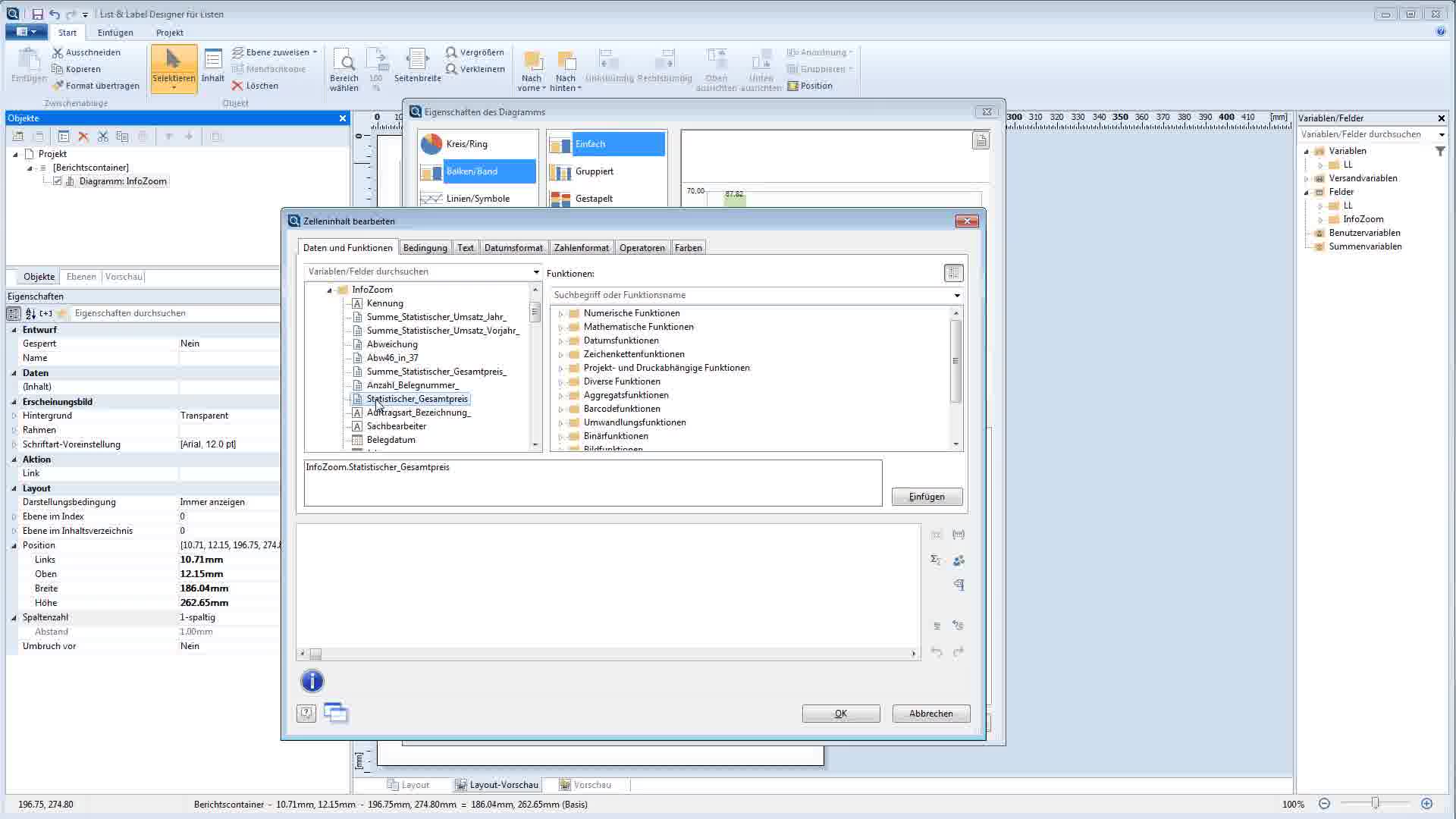This screenshot has height=819, width=1456.
Task: Open Variablen/Felder durchsuchen dropdown in dialog
Action: 536,271
